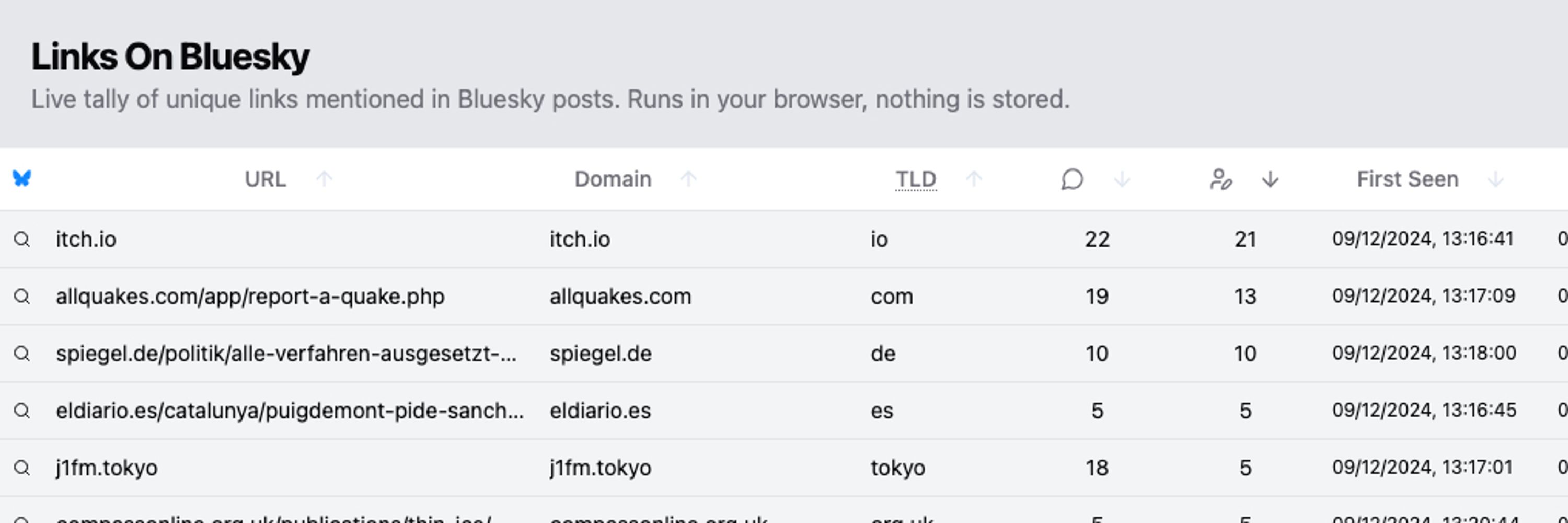Click the unique authors person icon
Screen dimensions: 1568x523
(1220, 179)
